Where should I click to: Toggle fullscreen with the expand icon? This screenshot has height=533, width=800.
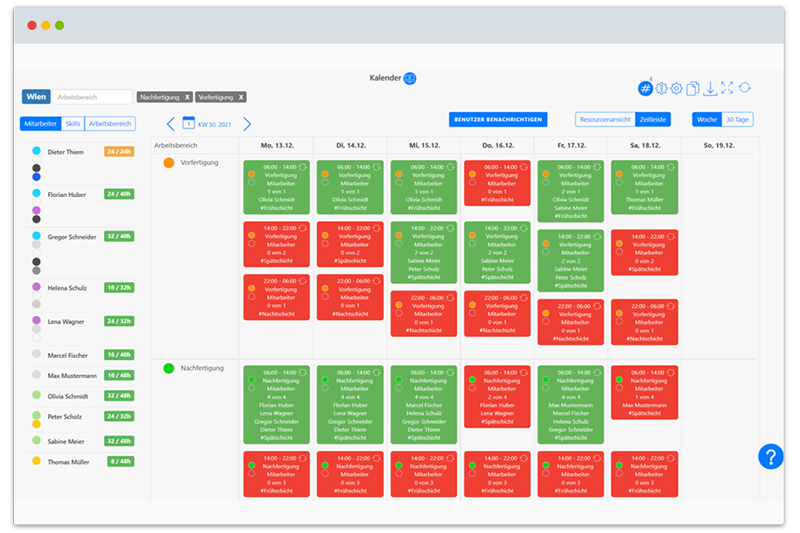726,89
